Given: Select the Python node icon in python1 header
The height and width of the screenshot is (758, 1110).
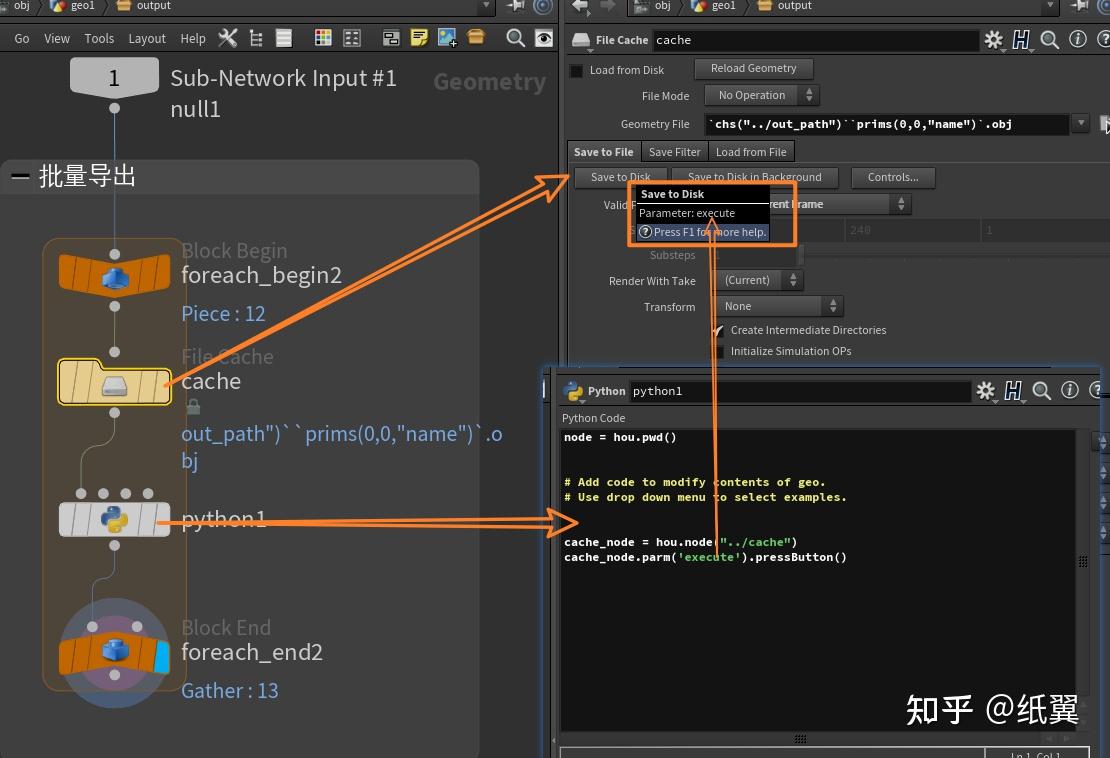Looking at the screenshot, I should click(x=573, y=391).
